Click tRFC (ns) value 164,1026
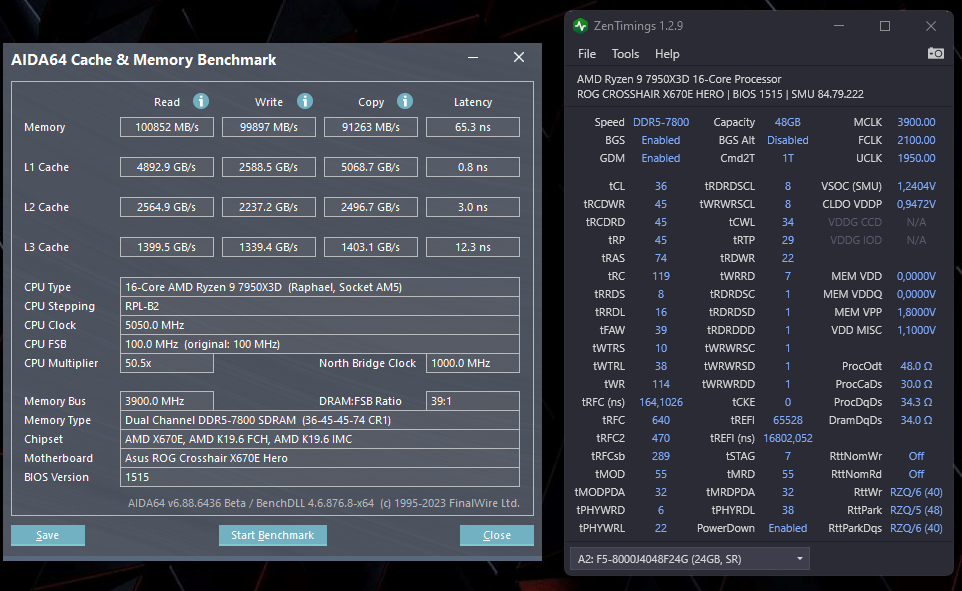Screen dimensions: 962x591 [661, 402]
